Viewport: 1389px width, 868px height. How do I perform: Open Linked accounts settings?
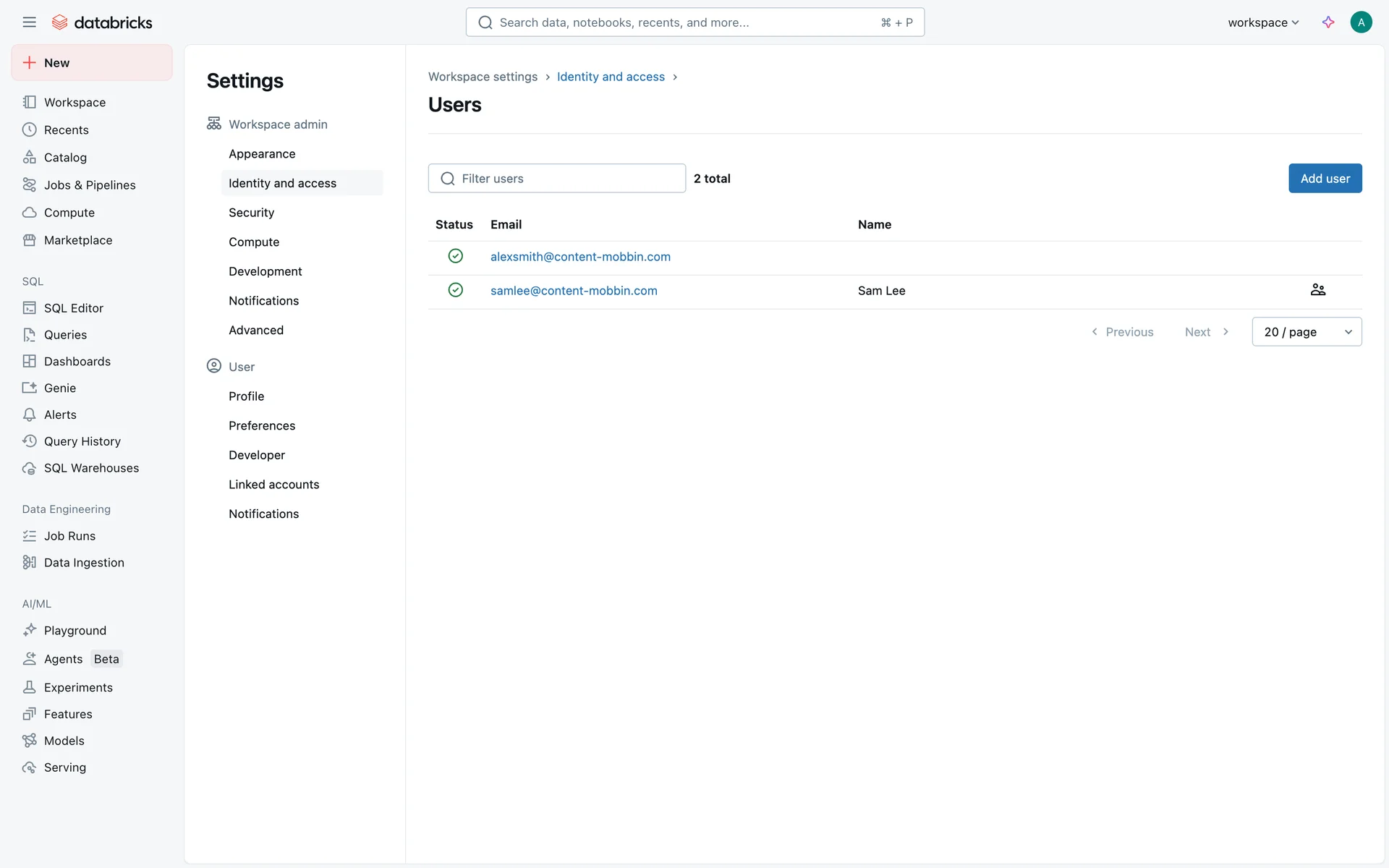pyautogui.click(x=273, y=485)
